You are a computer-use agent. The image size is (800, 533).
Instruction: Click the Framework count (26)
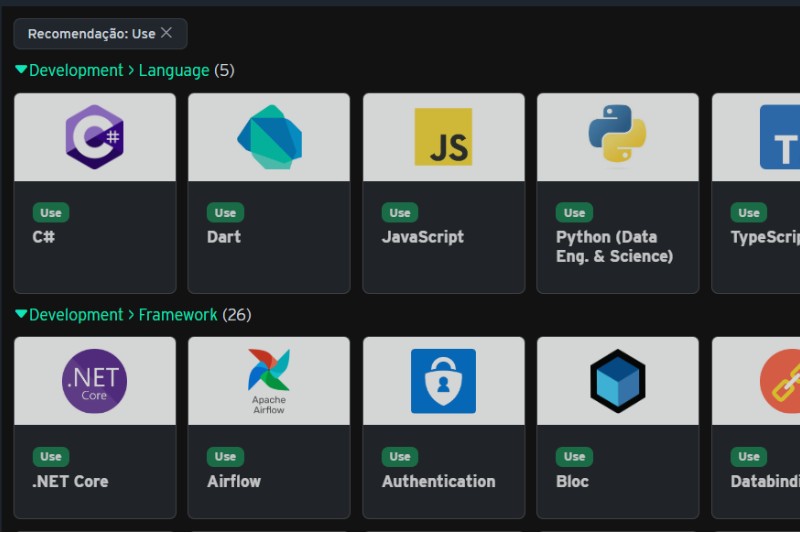pos(237,315)
